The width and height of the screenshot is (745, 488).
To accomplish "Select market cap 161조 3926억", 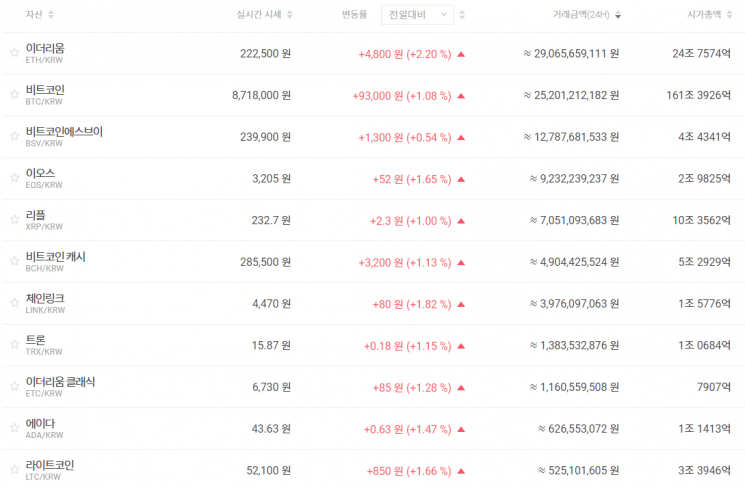I will tap(698, 96).
